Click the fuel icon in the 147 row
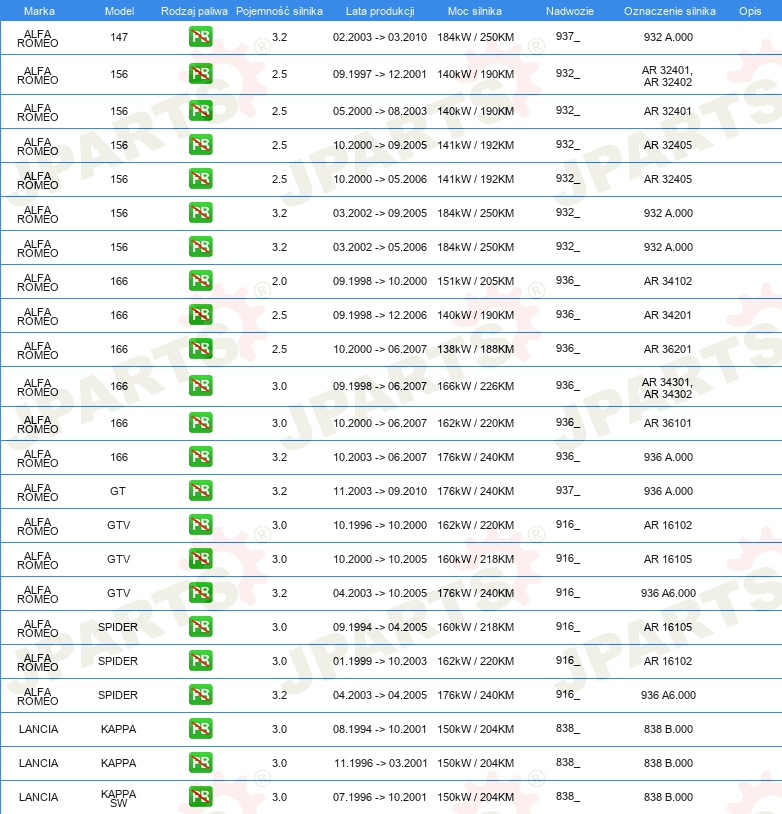782x814 pixels. pos(200,37)
